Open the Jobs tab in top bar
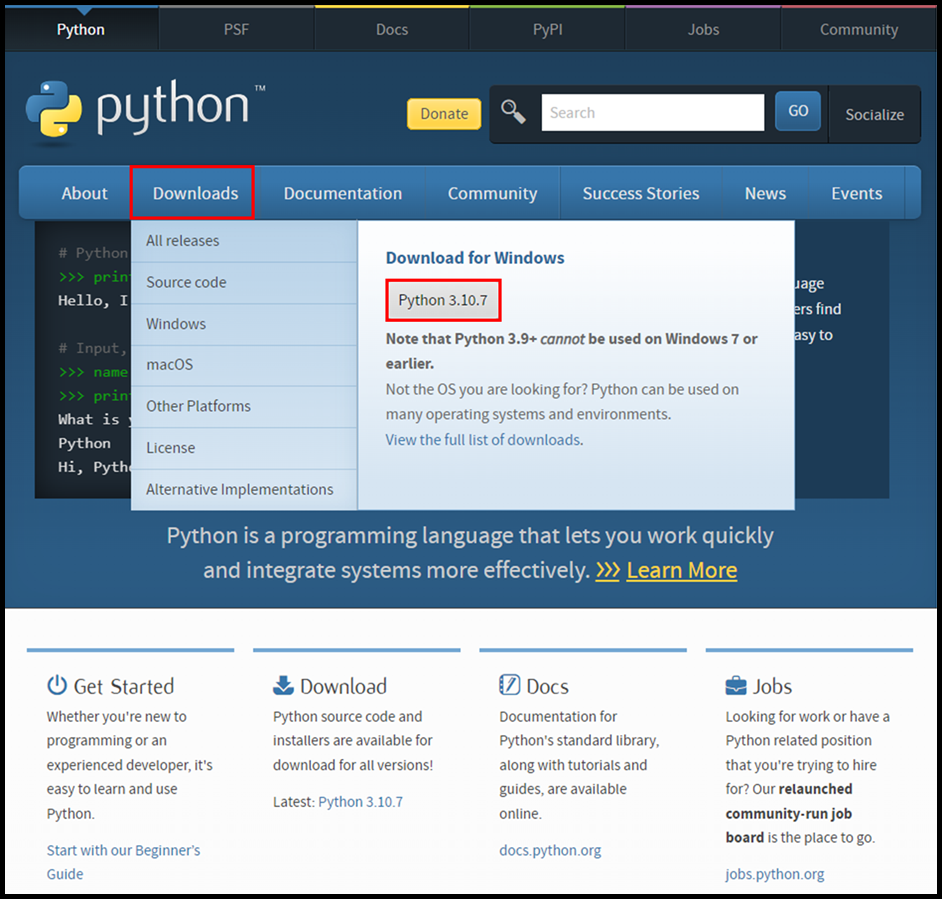 pos(703,29)
